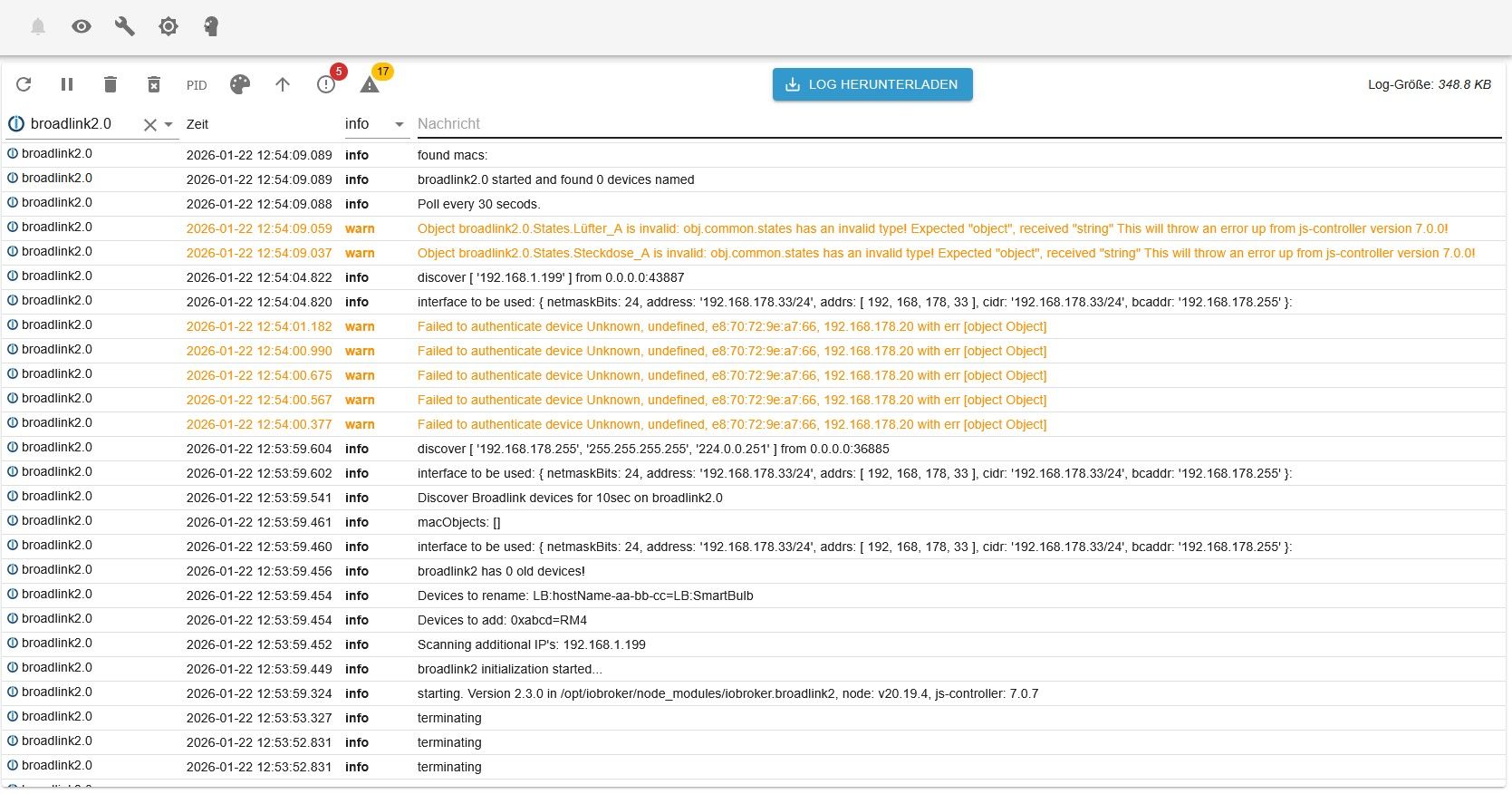Open warnings list with yellow 17 badge
Viewport: 1512px width, 794px height.
pyautogui.click(x=370, y=84)
